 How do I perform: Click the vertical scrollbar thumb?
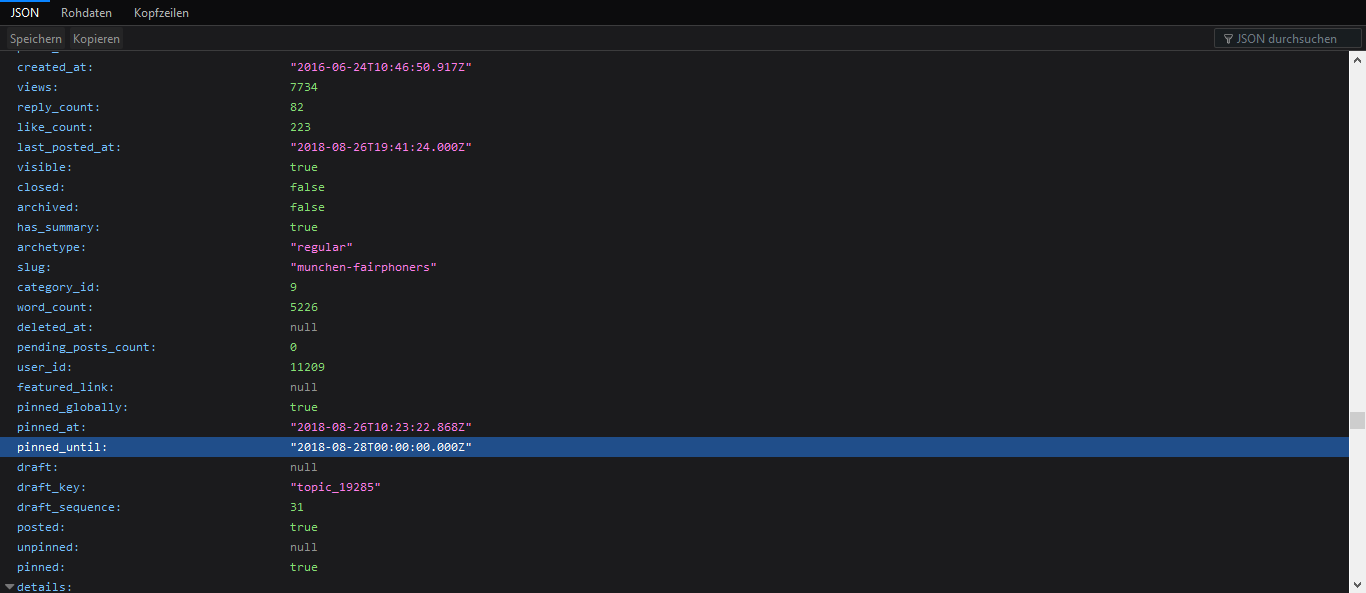1357,420
